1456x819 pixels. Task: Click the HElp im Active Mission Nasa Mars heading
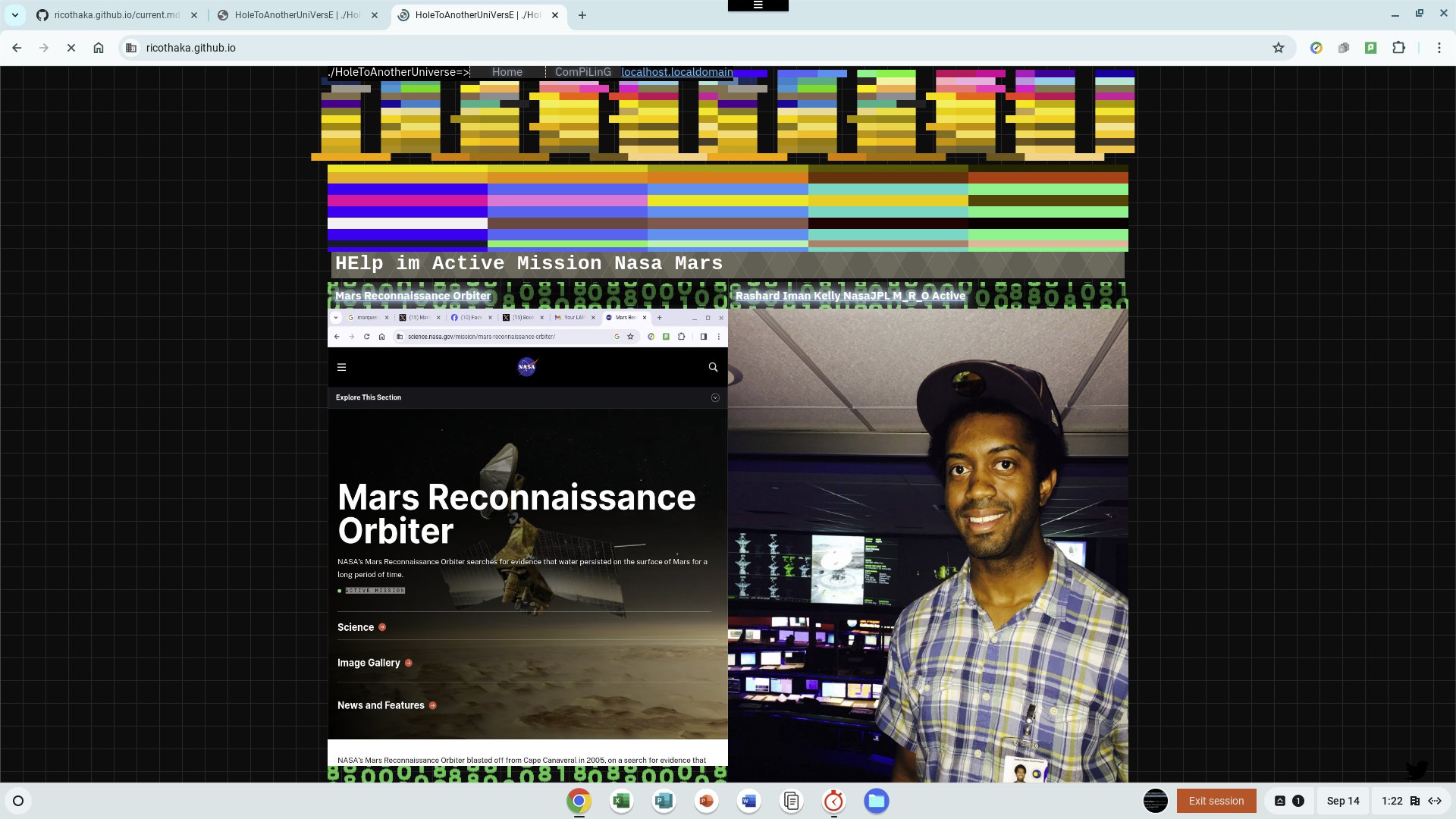[529, 263]
